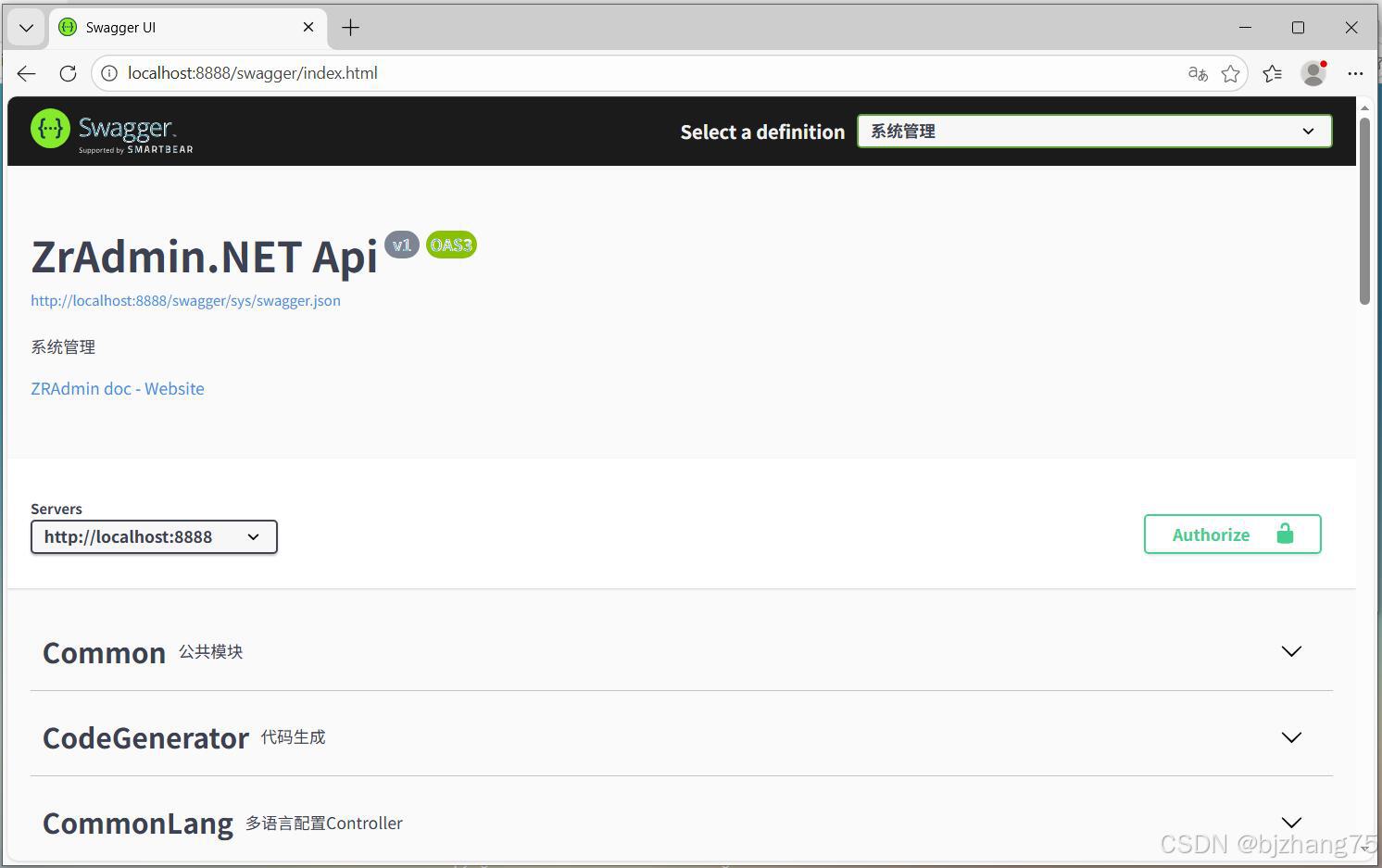
Task: Click the 代码生成 description
Action: pos(294,737)
